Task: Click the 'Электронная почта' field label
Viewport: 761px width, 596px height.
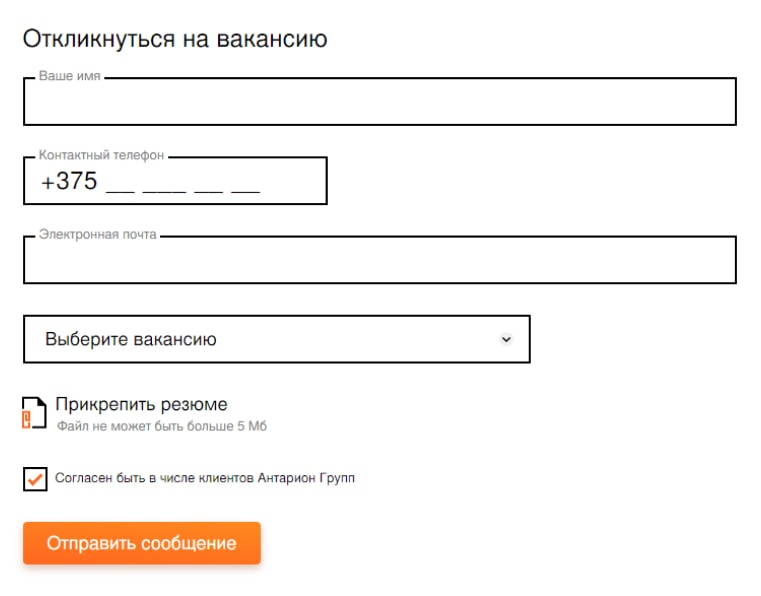Action: tap(98, 234)
